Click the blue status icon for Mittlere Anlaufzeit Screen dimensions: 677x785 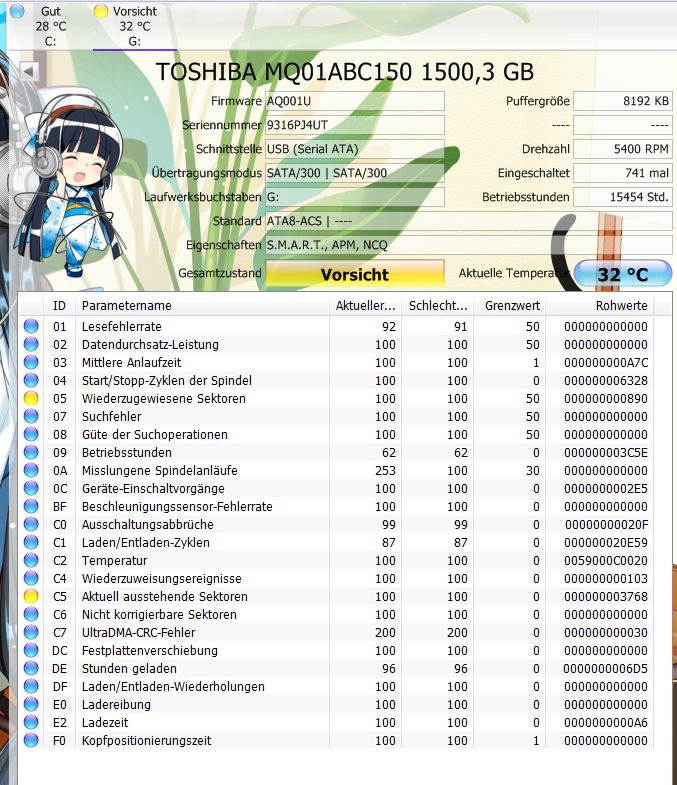click(x=31, y=362)
